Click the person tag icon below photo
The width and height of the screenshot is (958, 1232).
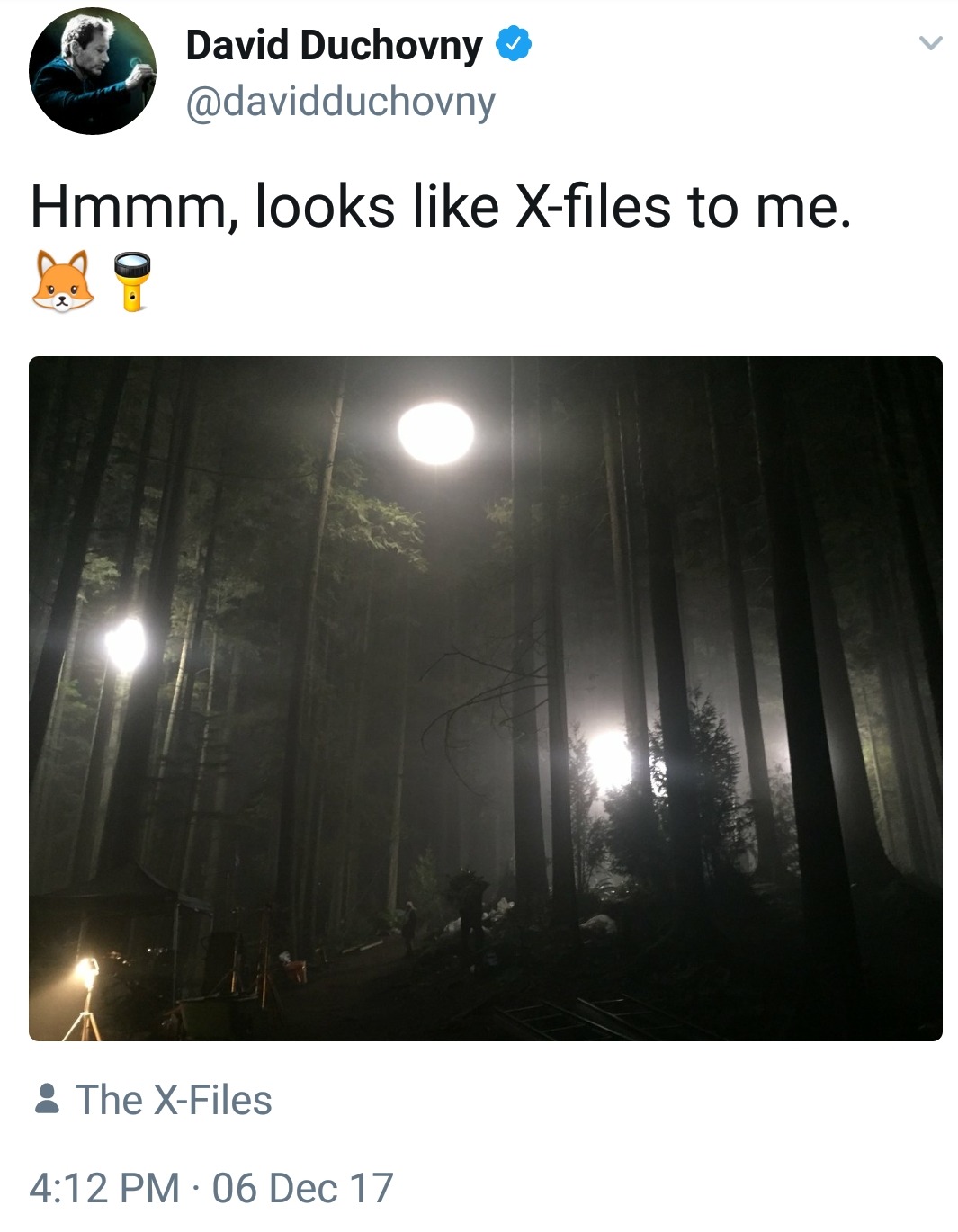coord(47,1100)
